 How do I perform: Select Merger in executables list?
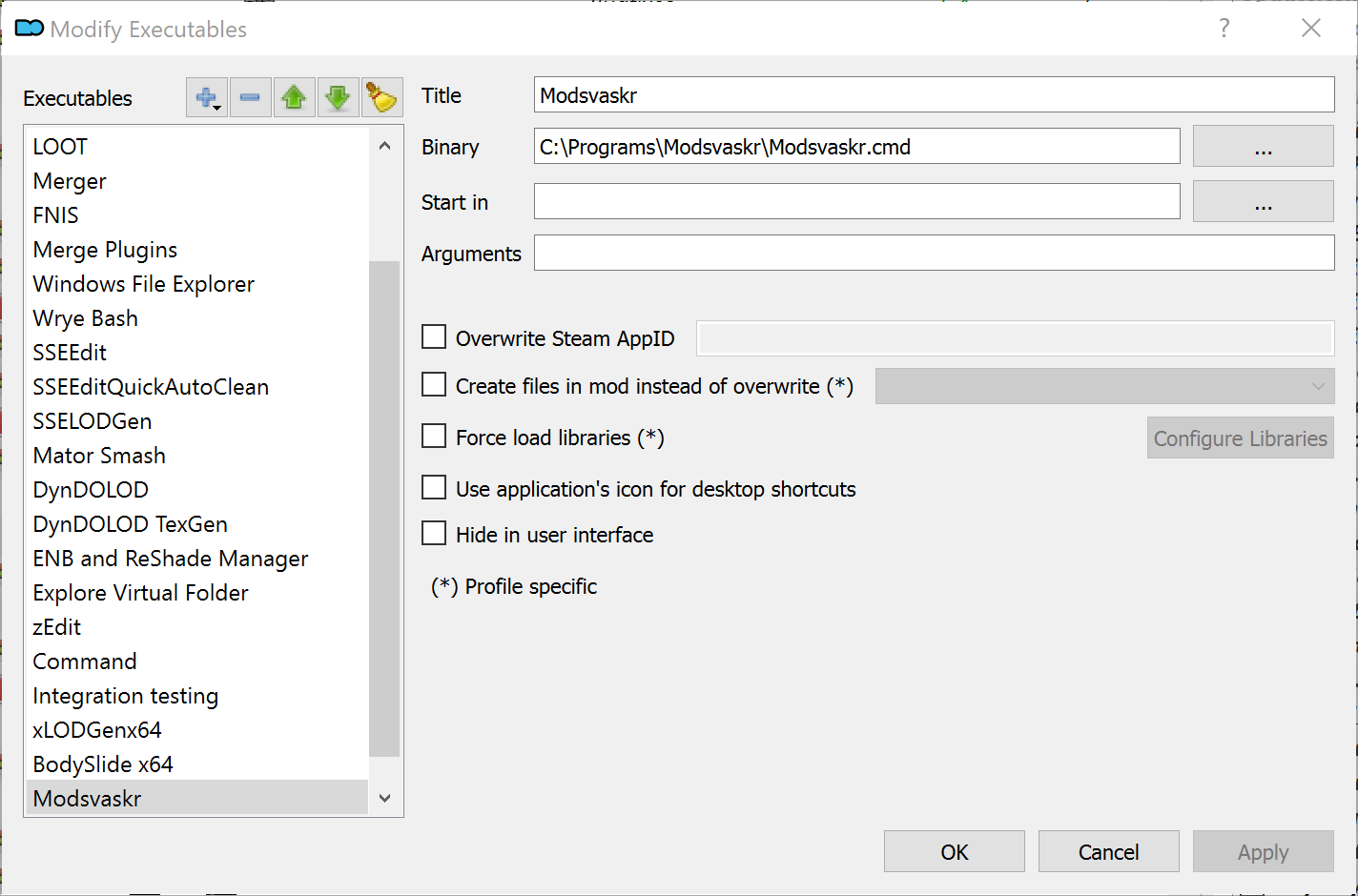pos(196,180)
